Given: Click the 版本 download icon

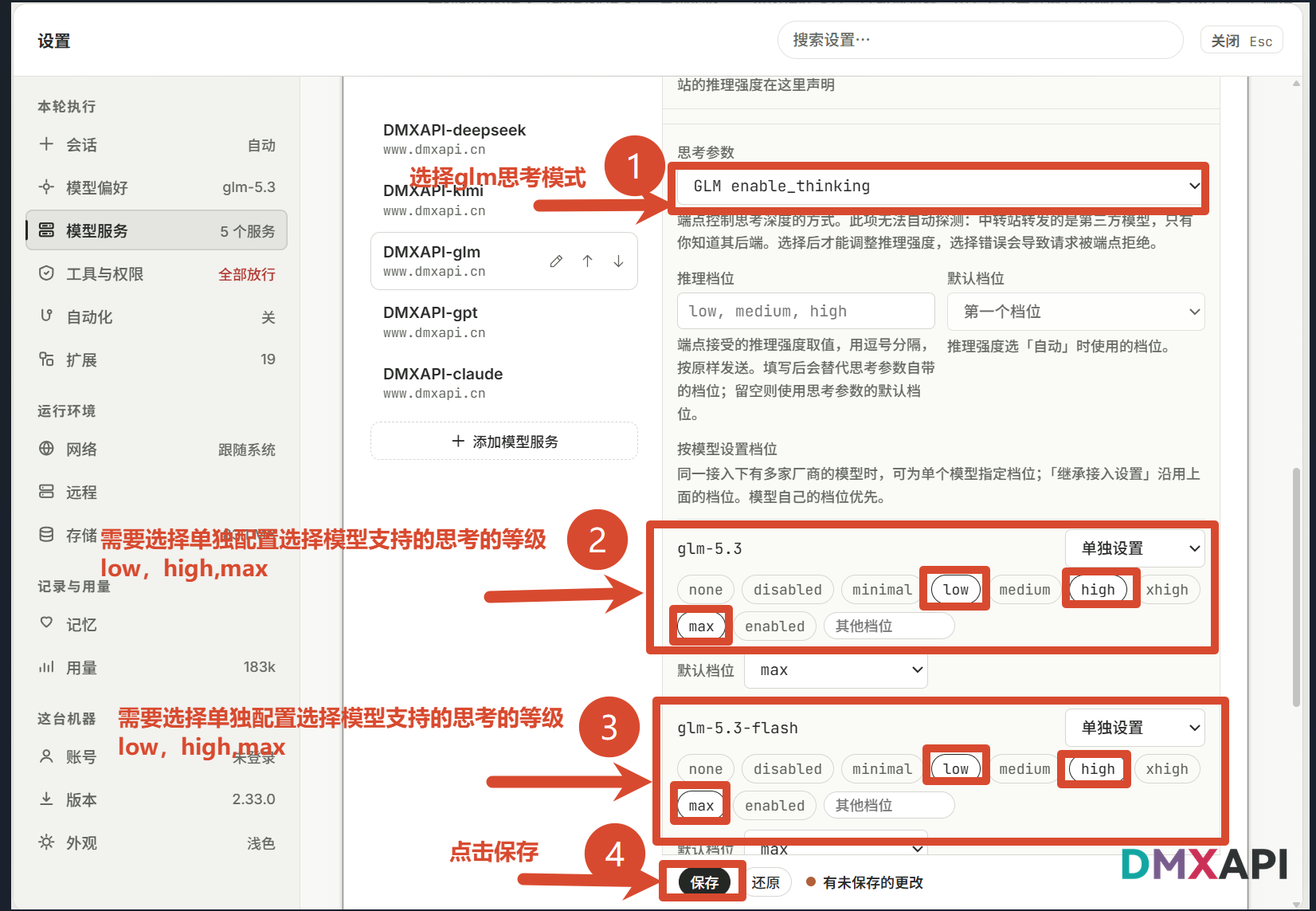Looking at the screenshot, I should click(46, 799).
